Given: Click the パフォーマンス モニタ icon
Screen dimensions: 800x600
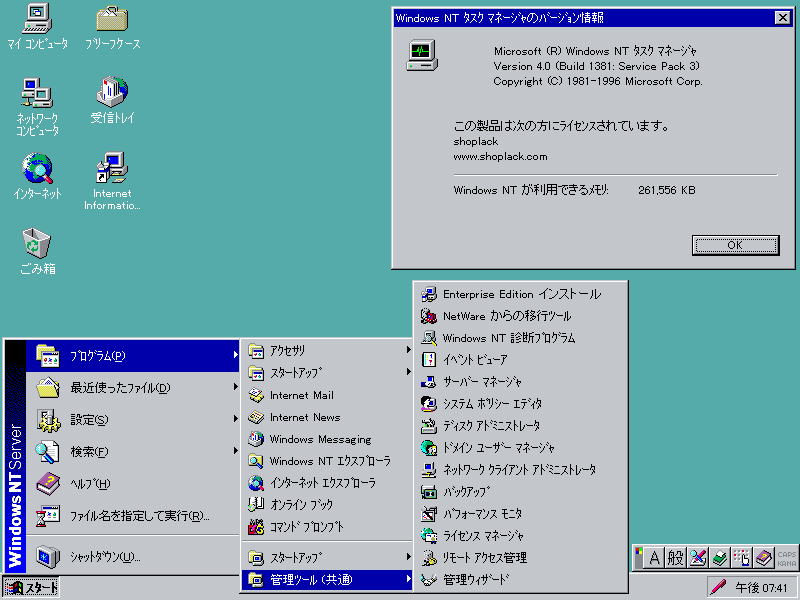Looking at the screenshot, I should 429,514.
